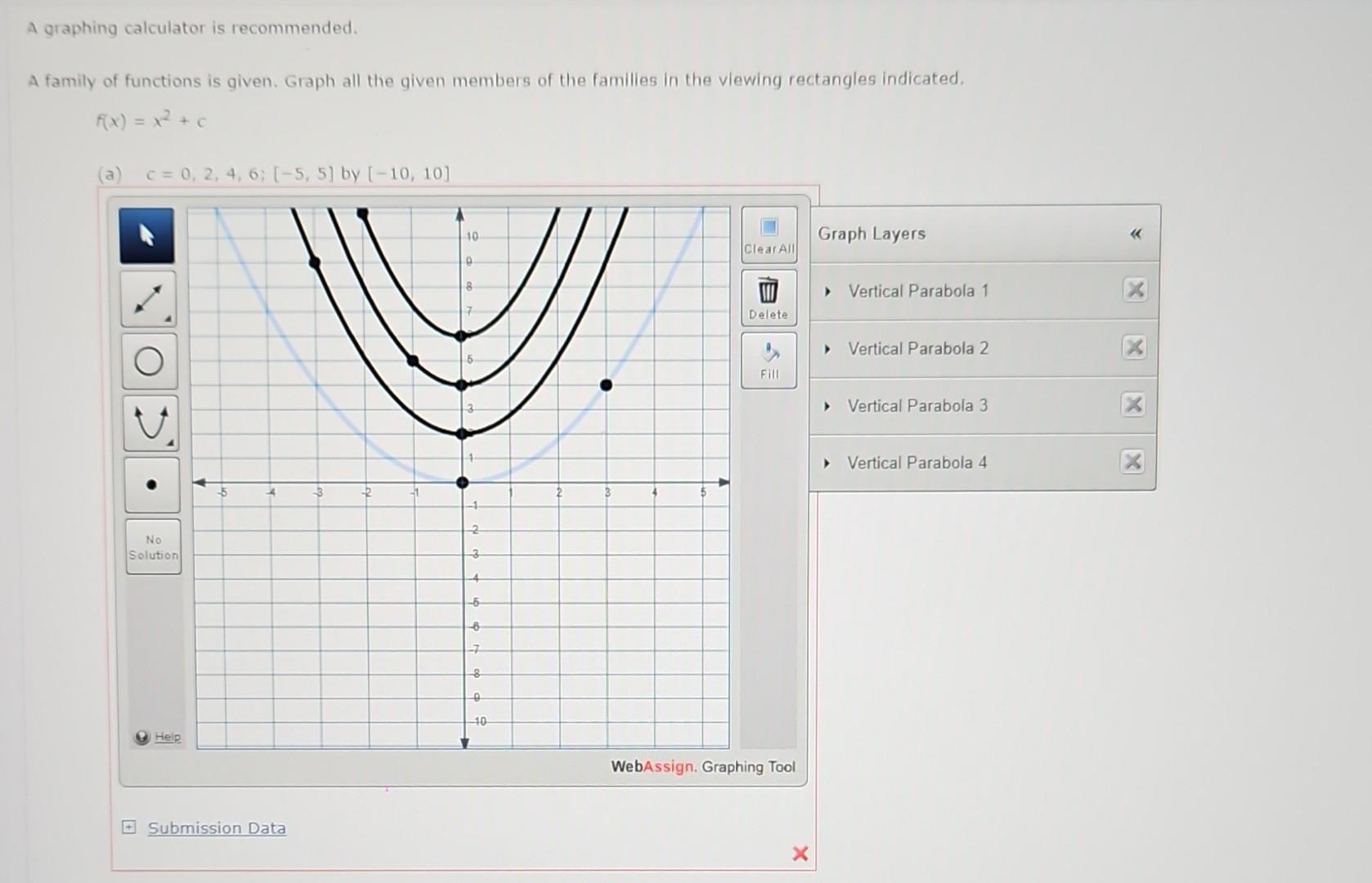The width and height of the screenshot is (1372, 883).
Task: Expand the Vertical Parabola 1 layer
Action: point(828,290)
